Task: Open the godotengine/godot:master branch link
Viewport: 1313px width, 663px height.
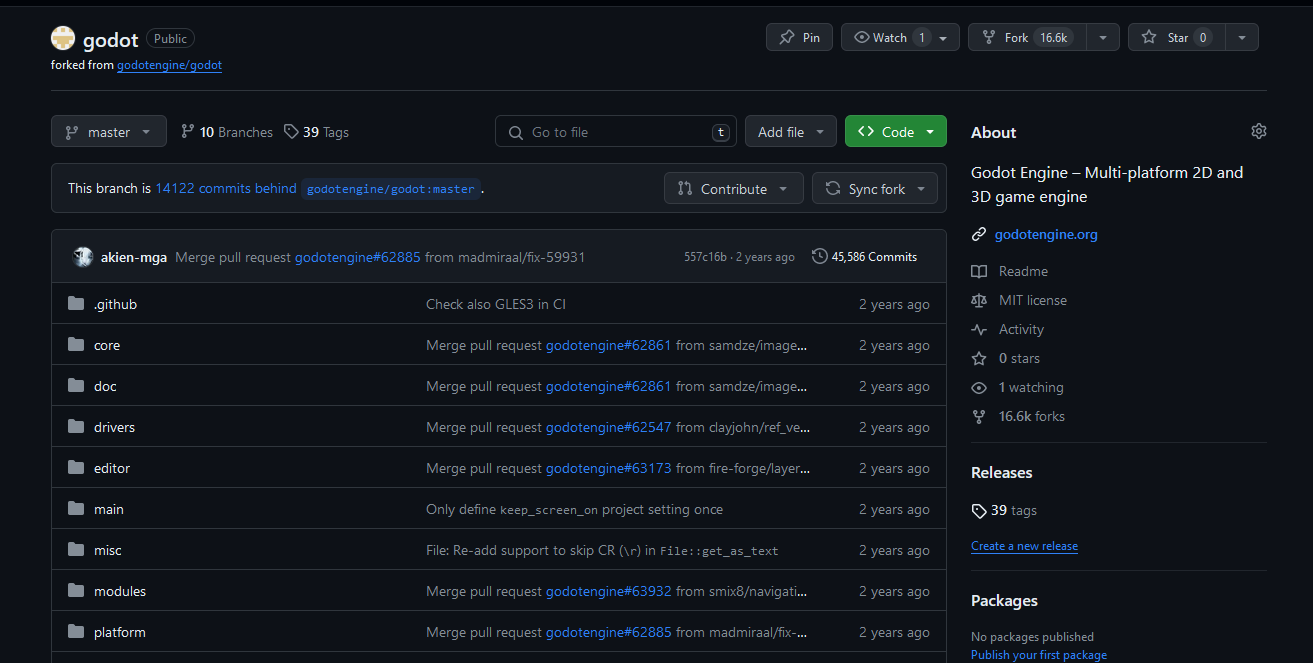Action: coord(391,189)
